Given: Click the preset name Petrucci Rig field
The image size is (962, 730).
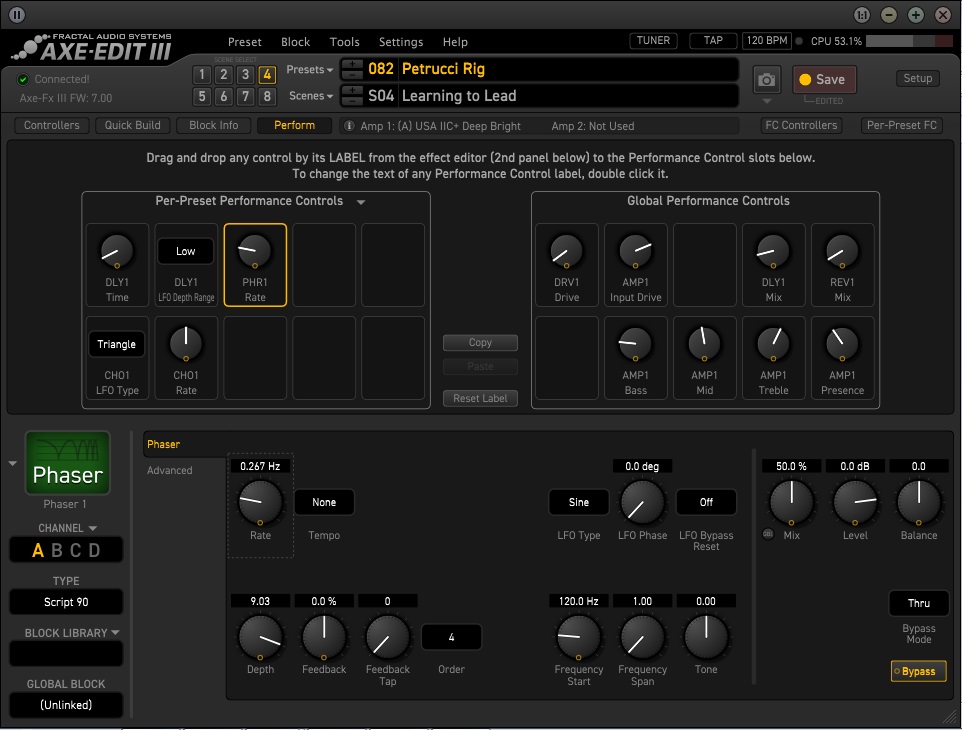Looking at the screenshot, I should (x=568, y=69).
